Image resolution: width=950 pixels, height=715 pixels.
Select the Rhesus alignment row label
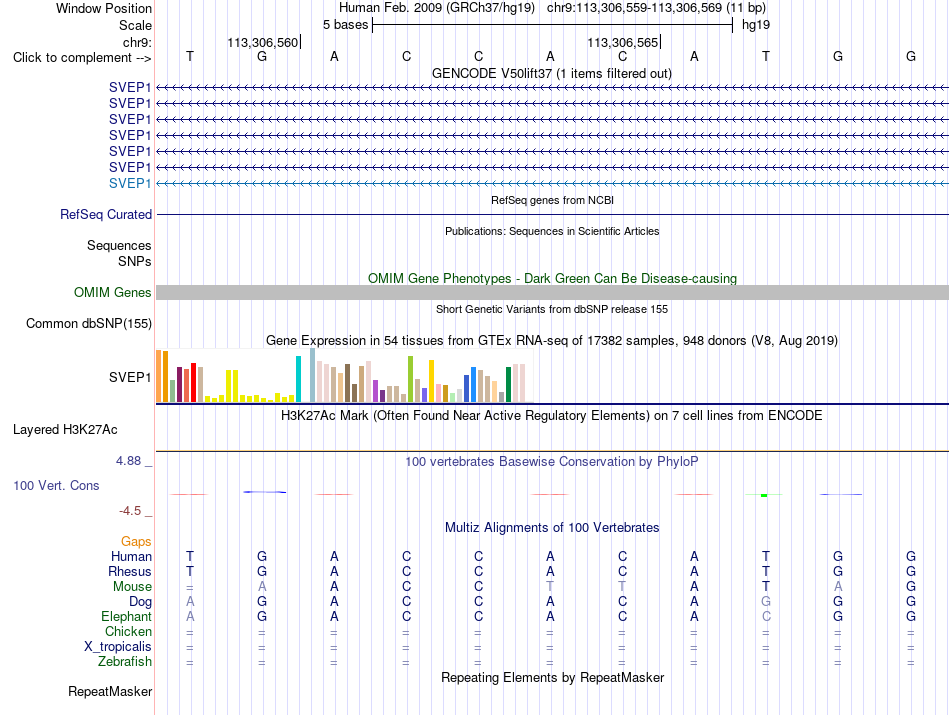pyautogui.click(x=130, y=571)
